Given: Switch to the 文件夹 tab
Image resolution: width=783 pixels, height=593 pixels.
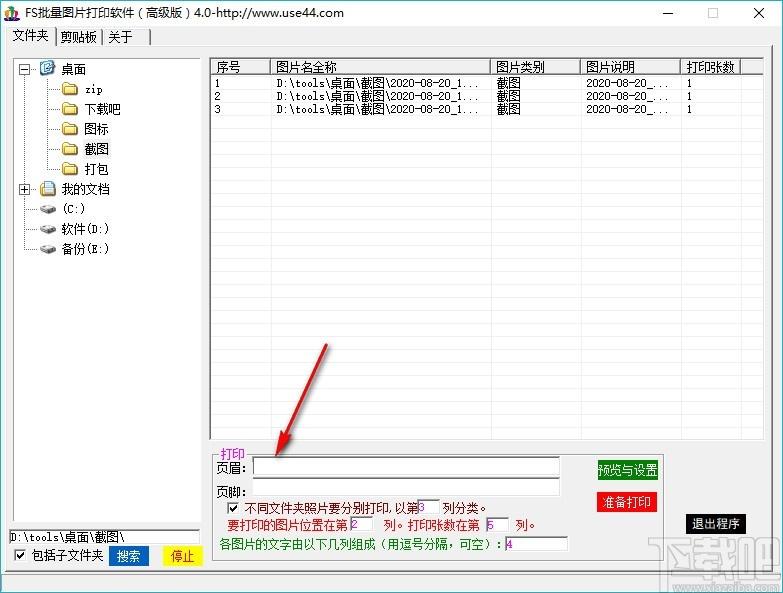Looking at the screenshot, I should click(x=30, y=36).
